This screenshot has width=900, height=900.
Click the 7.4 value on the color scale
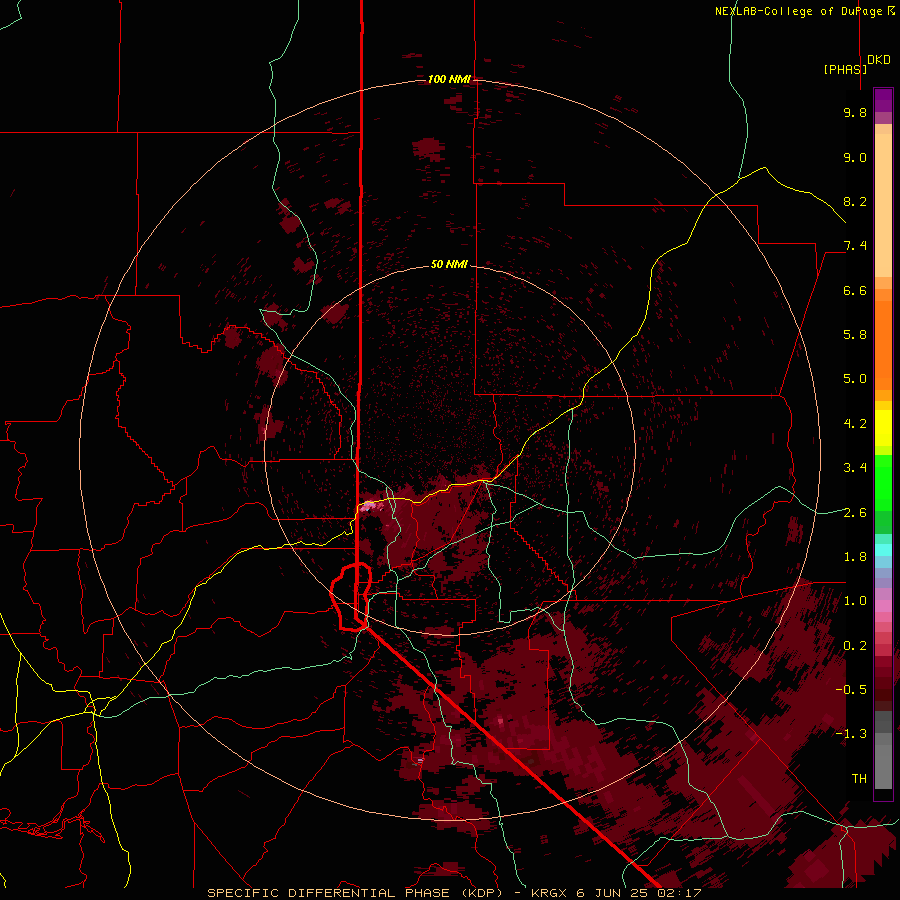click(x=855, y=246)
